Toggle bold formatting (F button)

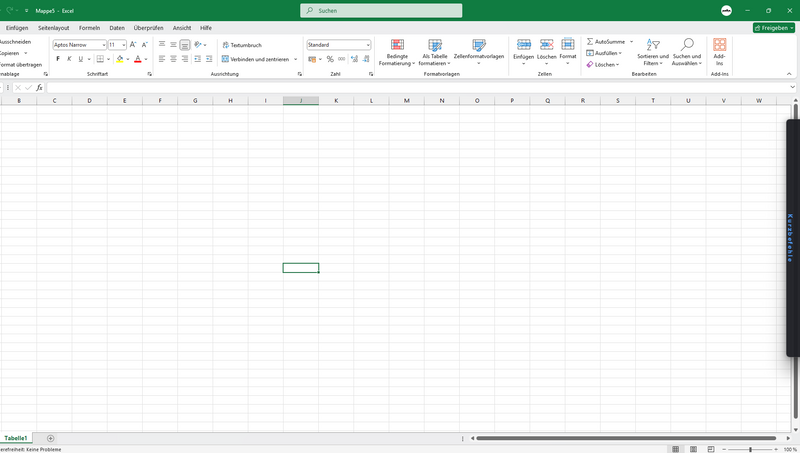click(58, 59)
